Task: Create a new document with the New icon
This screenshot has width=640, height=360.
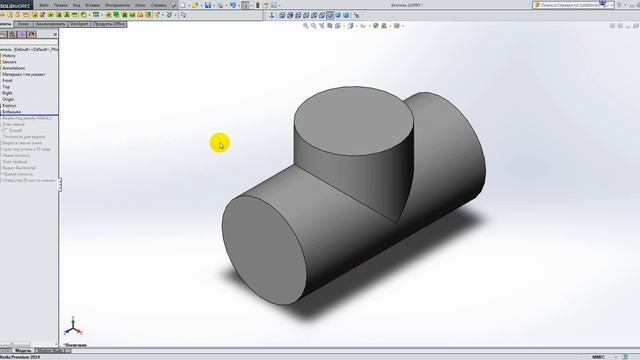Action: coord(182,5)
